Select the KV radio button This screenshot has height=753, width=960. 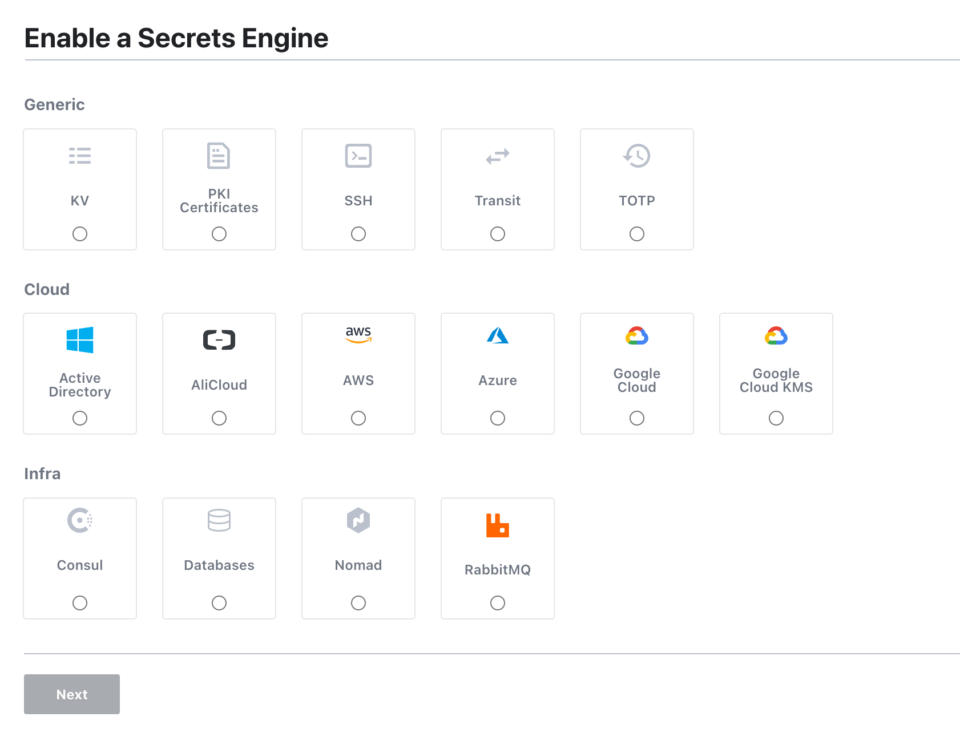click(80, 233)
